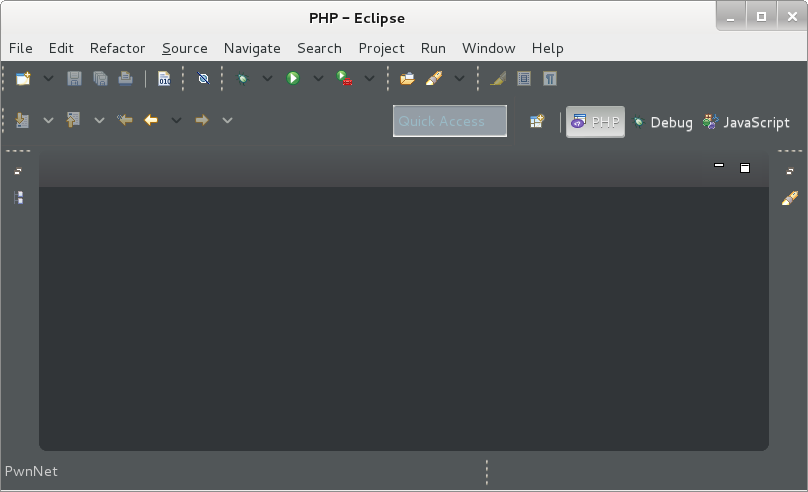Click the Print icon
This screenshot has height=492, width=808.
click(x=125, y=78)
